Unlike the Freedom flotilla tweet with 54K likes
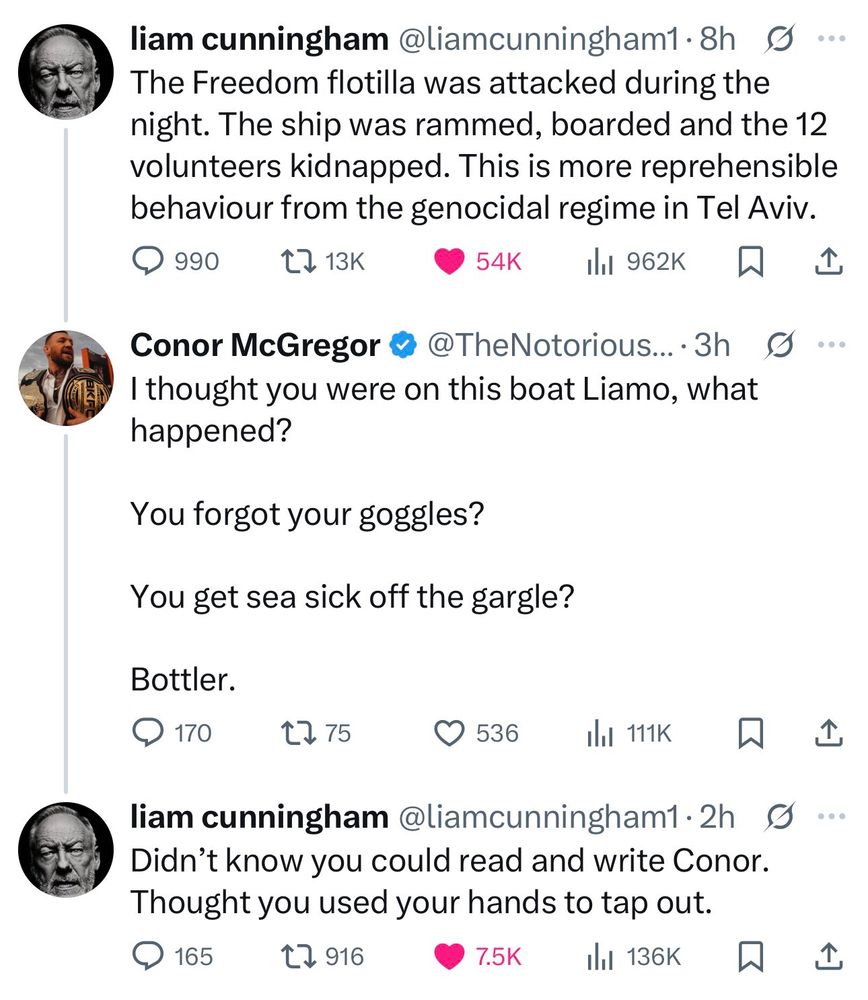The height and width of the screenshot is (1000, 868). (451, 261)
